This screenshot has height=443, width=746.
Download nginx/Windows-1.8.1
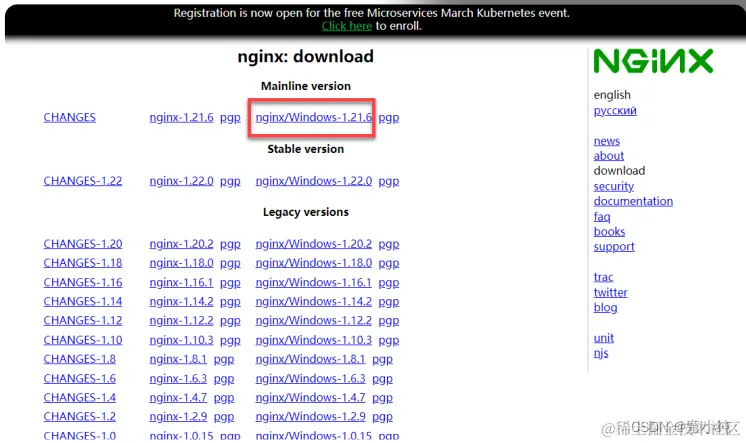pos(310,359)
